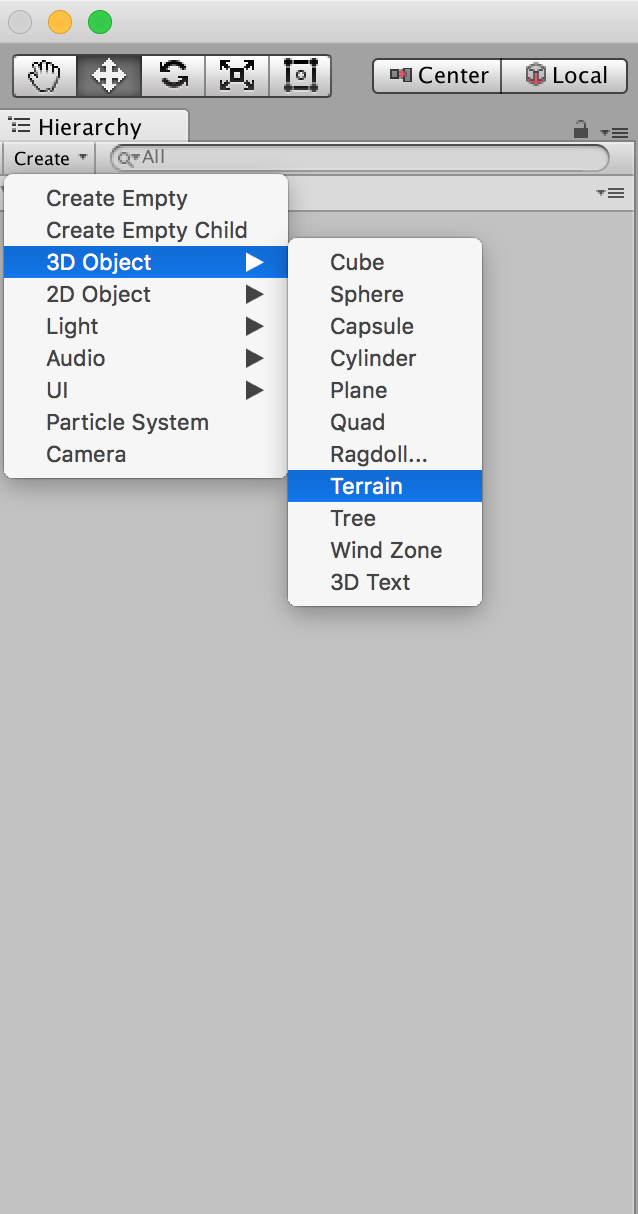Select the Move tool
This screenshot has height=1214, width=638.
109,75
